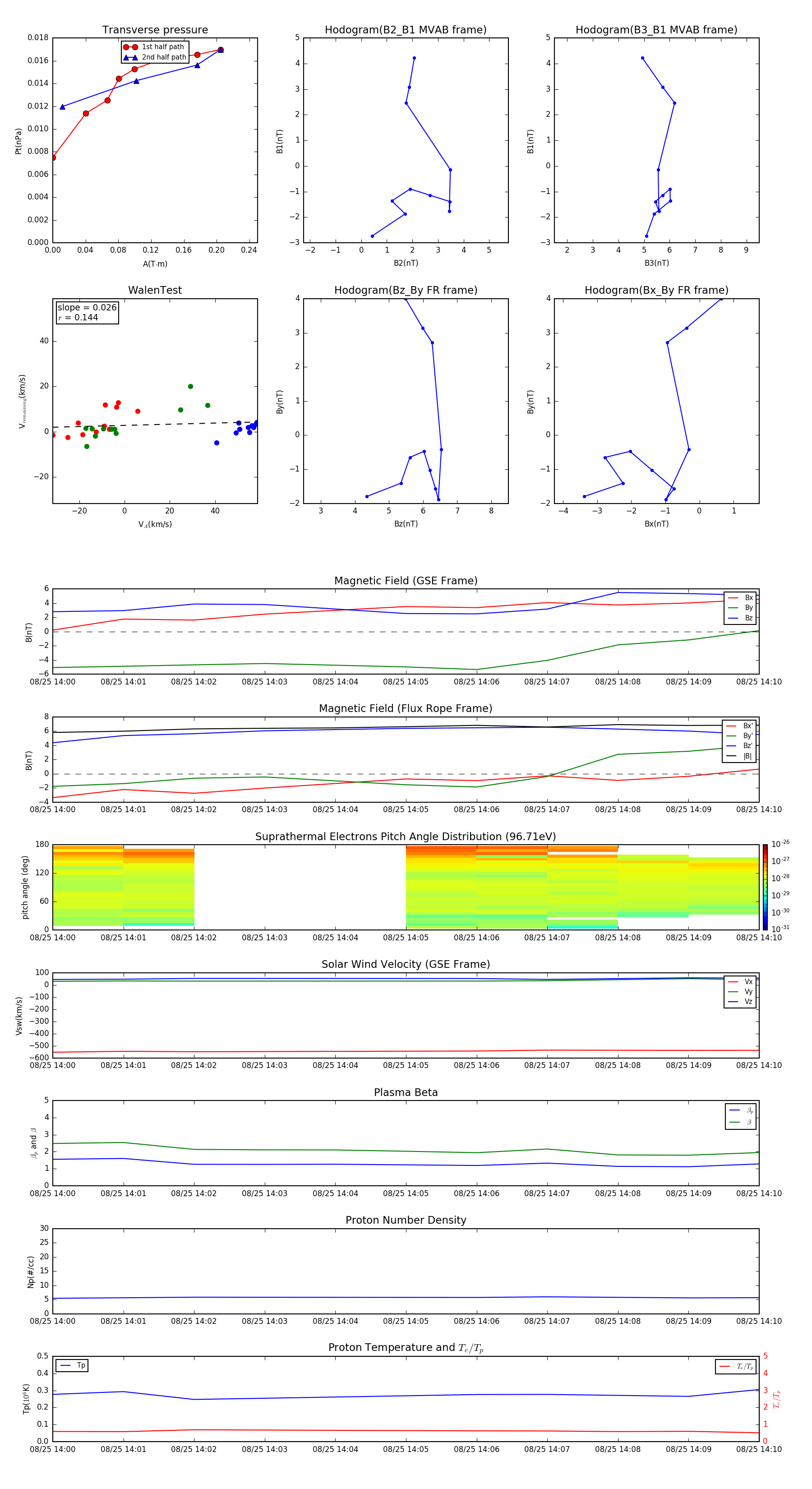The width and height of the screenshot is (812, 1489).
Task: Click the heatmap block at 14:05–14:06
Action: (x=441, y=887)
